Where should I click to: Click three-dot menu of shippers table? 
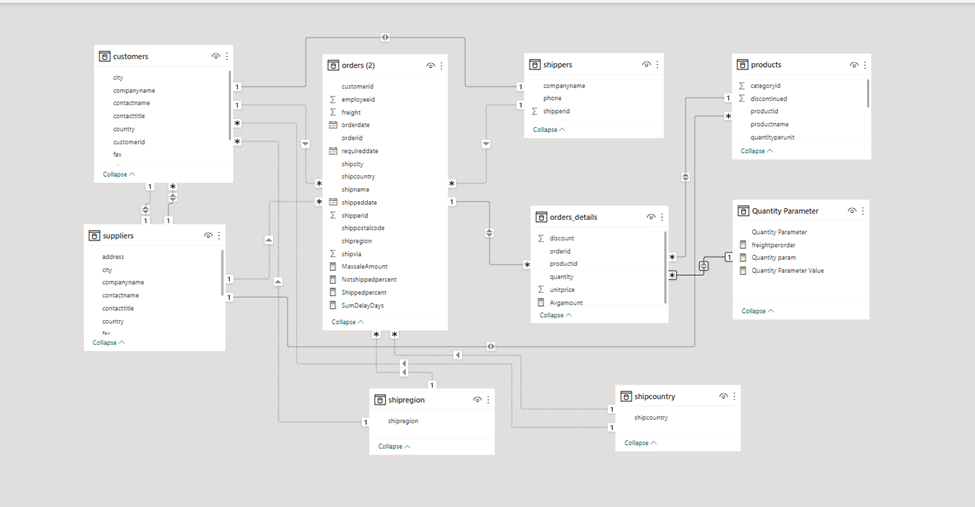[658, 65]
